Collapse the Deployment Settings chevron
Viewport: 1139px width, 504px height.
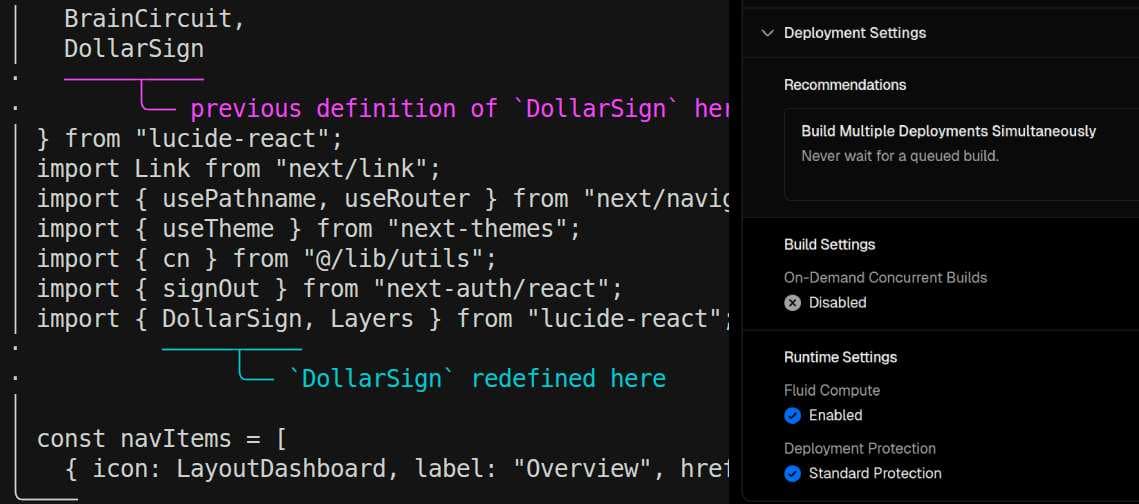(x=767, y=33)
